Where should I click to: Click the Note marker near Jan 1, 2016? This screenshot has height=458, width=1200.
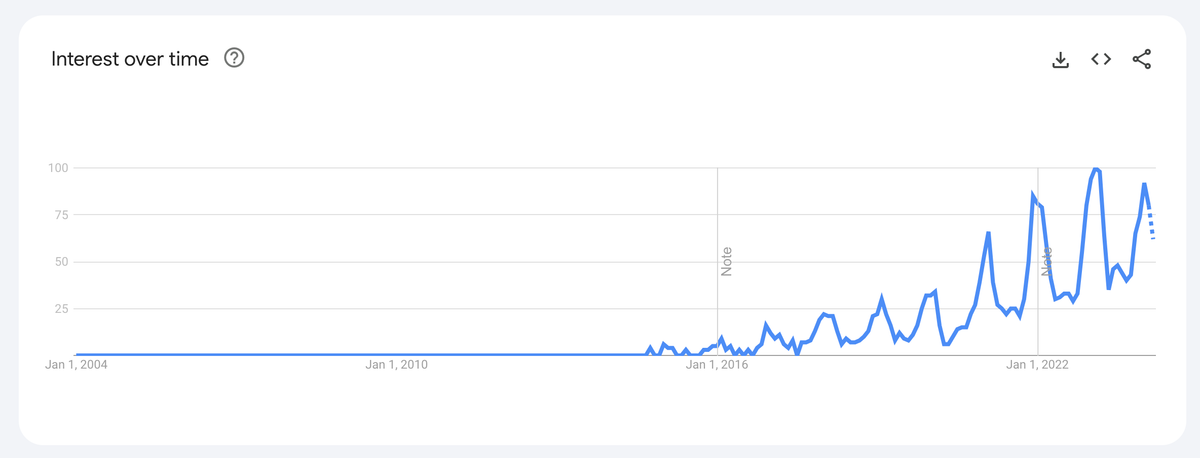727,262
